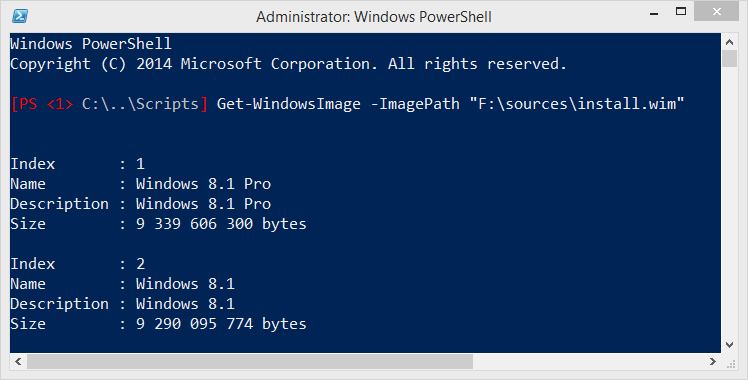
Task: Click the horizontal scrollbar left arrow
Action: click(18, 361)
